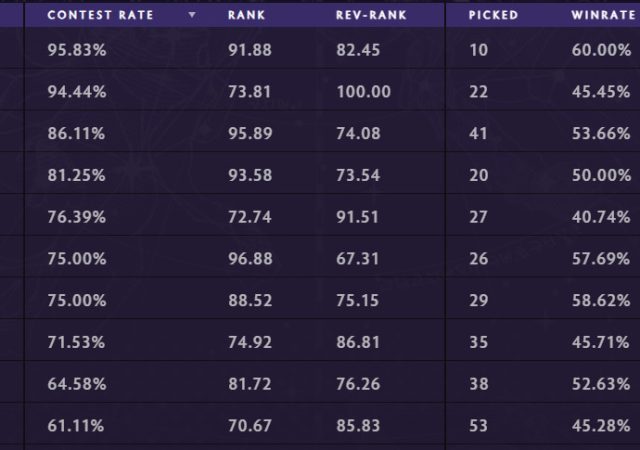
Task: Sort by the PICKED column header
Action: point(494,16)
